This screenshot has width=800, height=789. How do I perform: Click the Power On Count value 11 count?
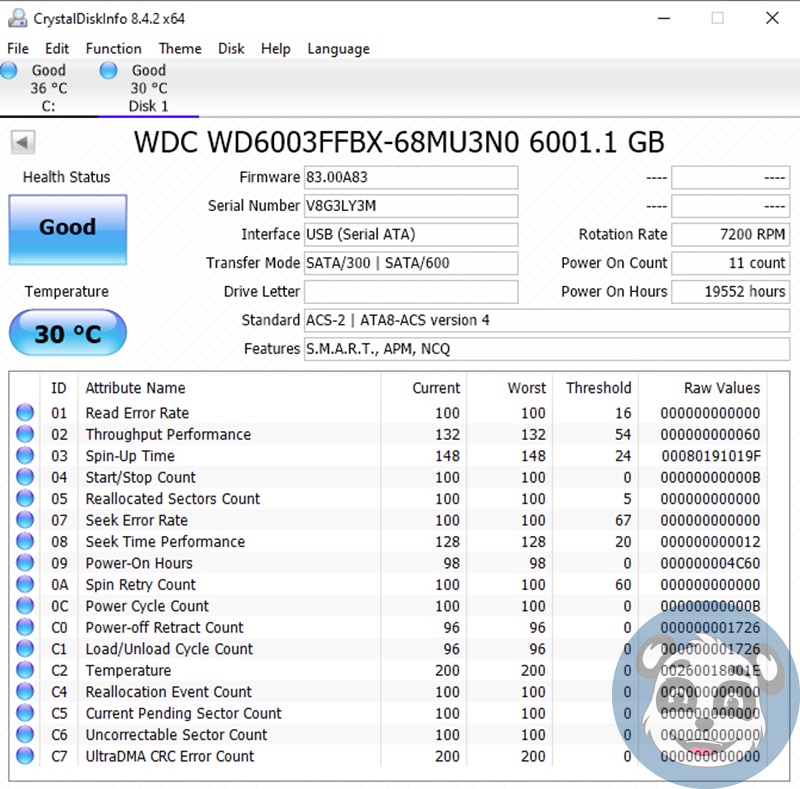730,263
